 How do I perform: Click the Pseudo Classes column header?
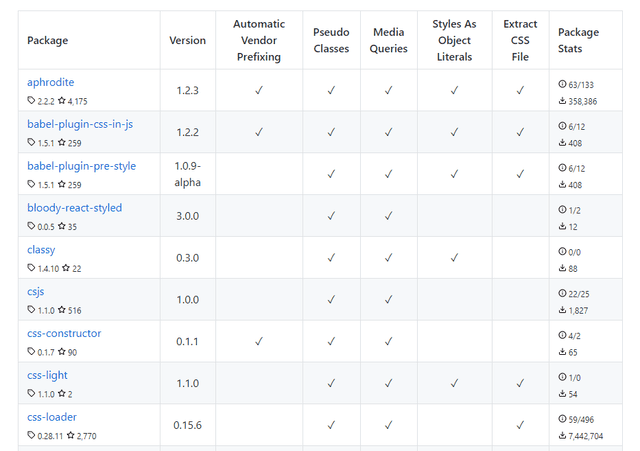click(331, 40)
